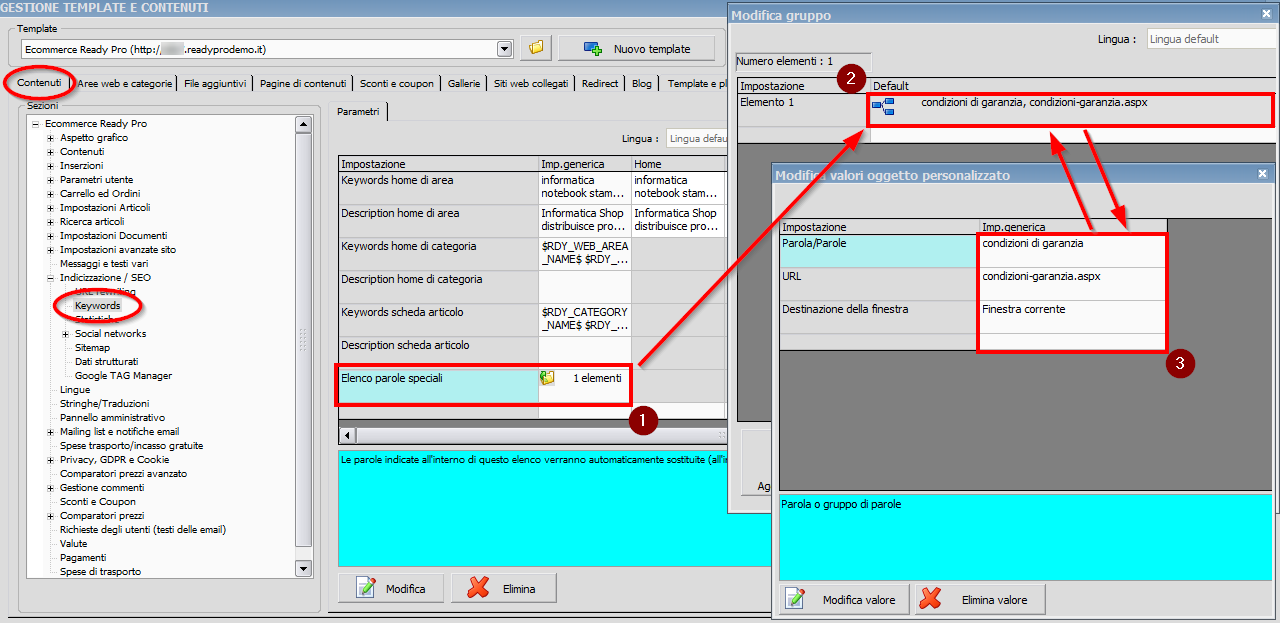1280x623 pixels.
Task: Expand the Aspetto grafico tree node
Action: click(x=51, y=138)
